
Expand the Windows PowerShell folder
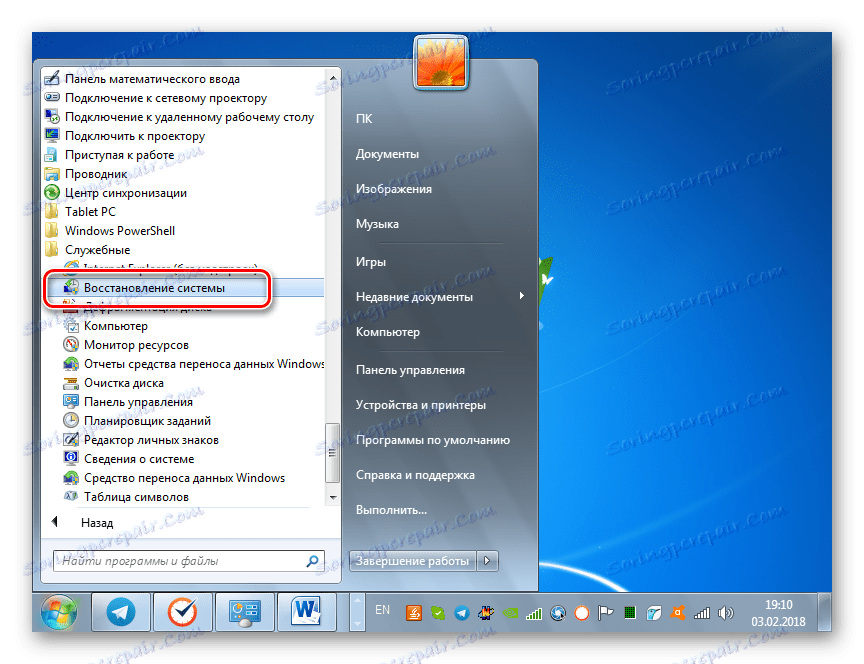(120, 231)
